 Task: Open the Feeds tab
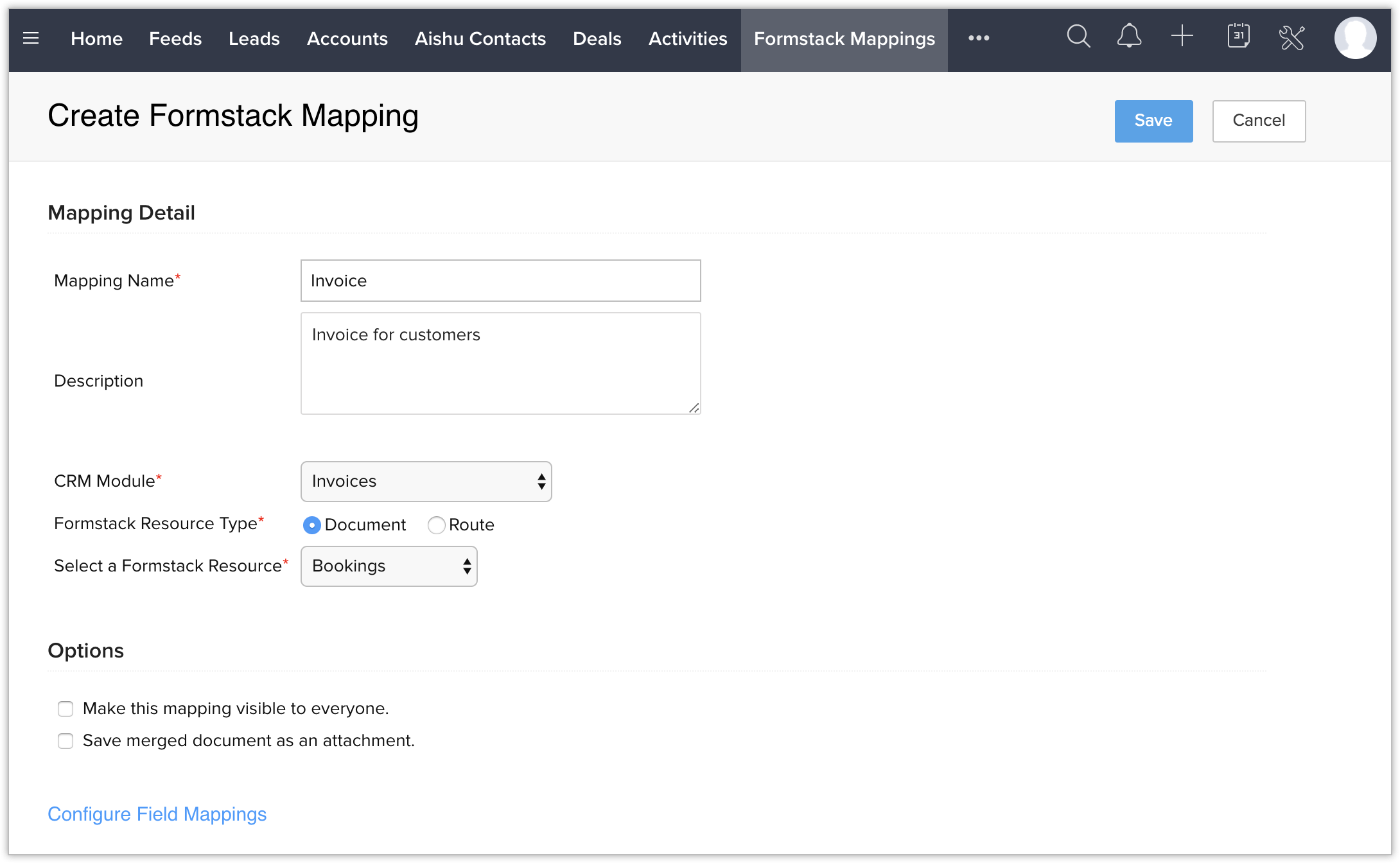click(175, 39)
